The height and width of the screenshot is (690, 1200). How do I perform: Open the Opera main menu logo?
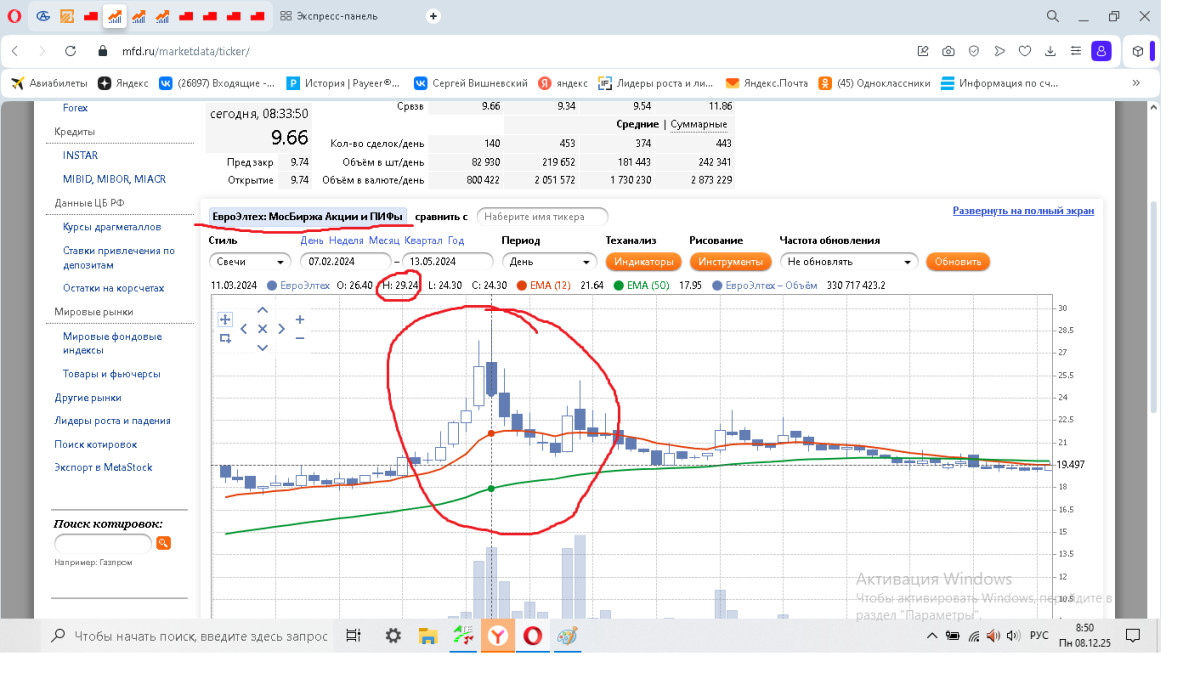pos(14,16)
